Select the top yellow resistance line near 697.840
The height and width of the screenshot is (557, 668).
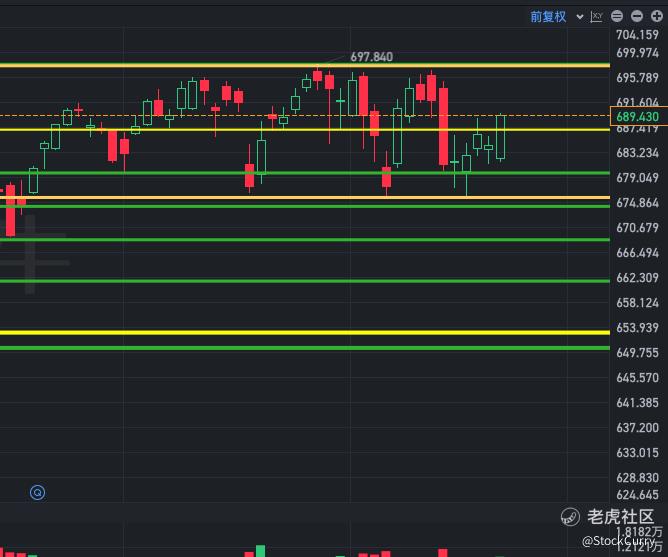(305, 65)
